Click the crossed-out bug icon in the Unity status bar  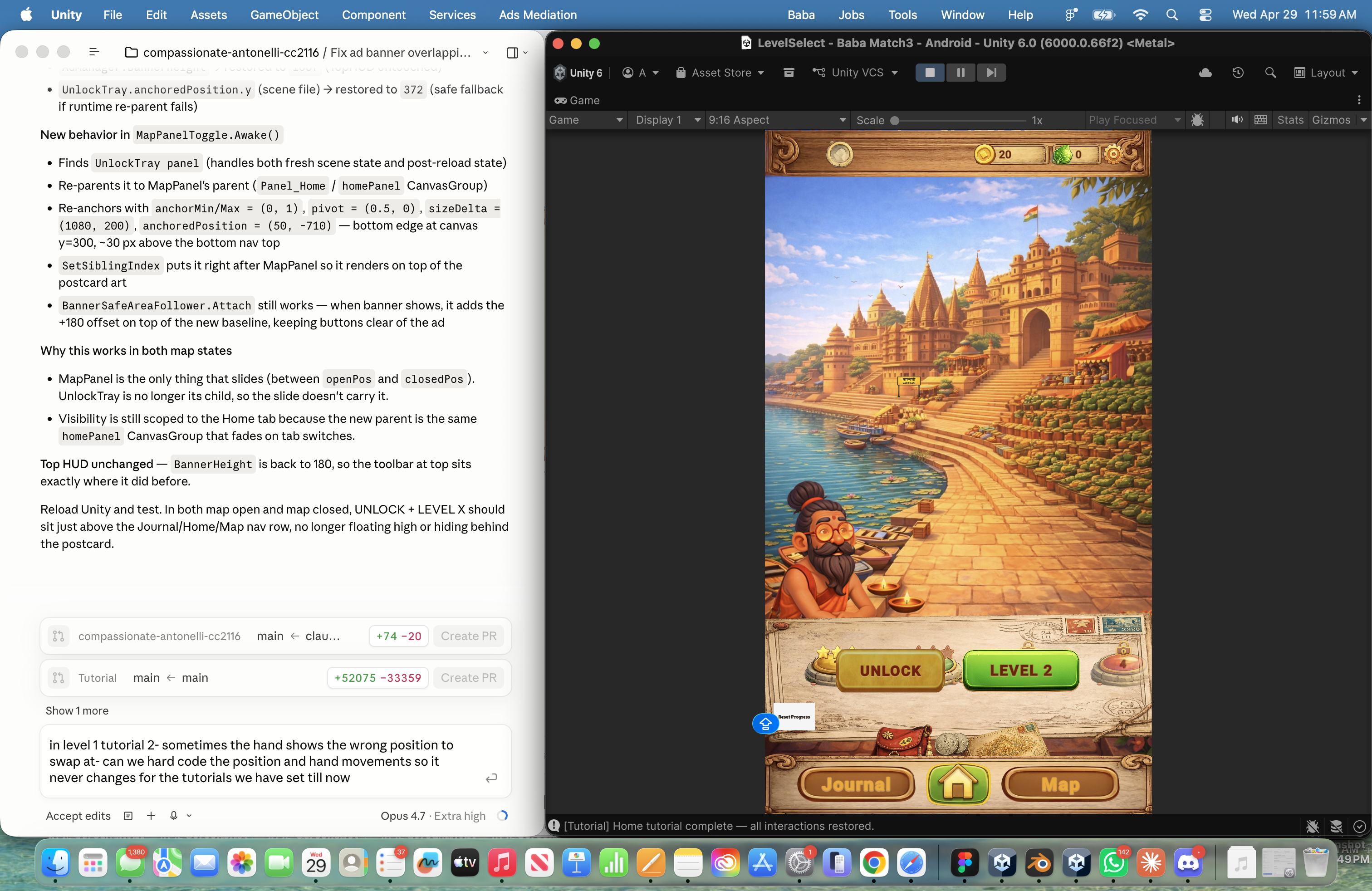pos(1312,827)
